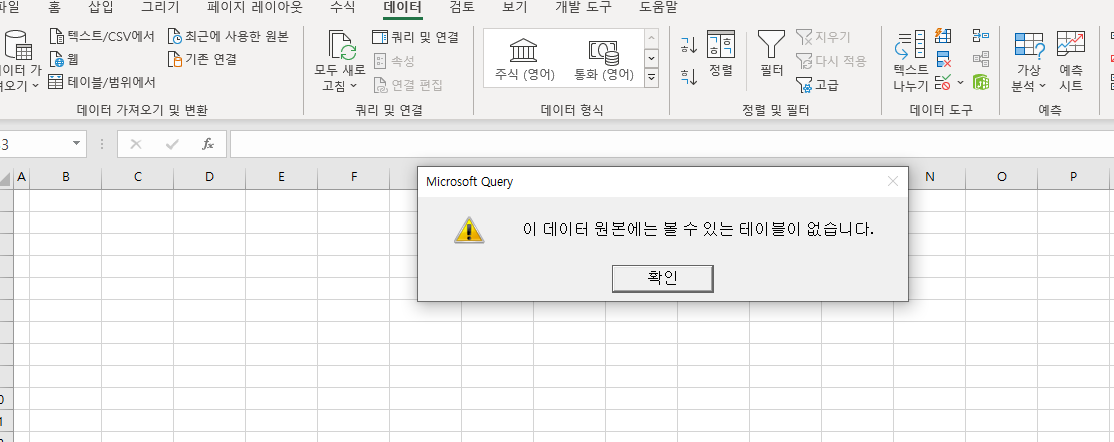The width and height of the screenshot is (1114, 442).
Task: Click the 텍스트/CSV에서 import icon
Action: (x=57, y=37)
